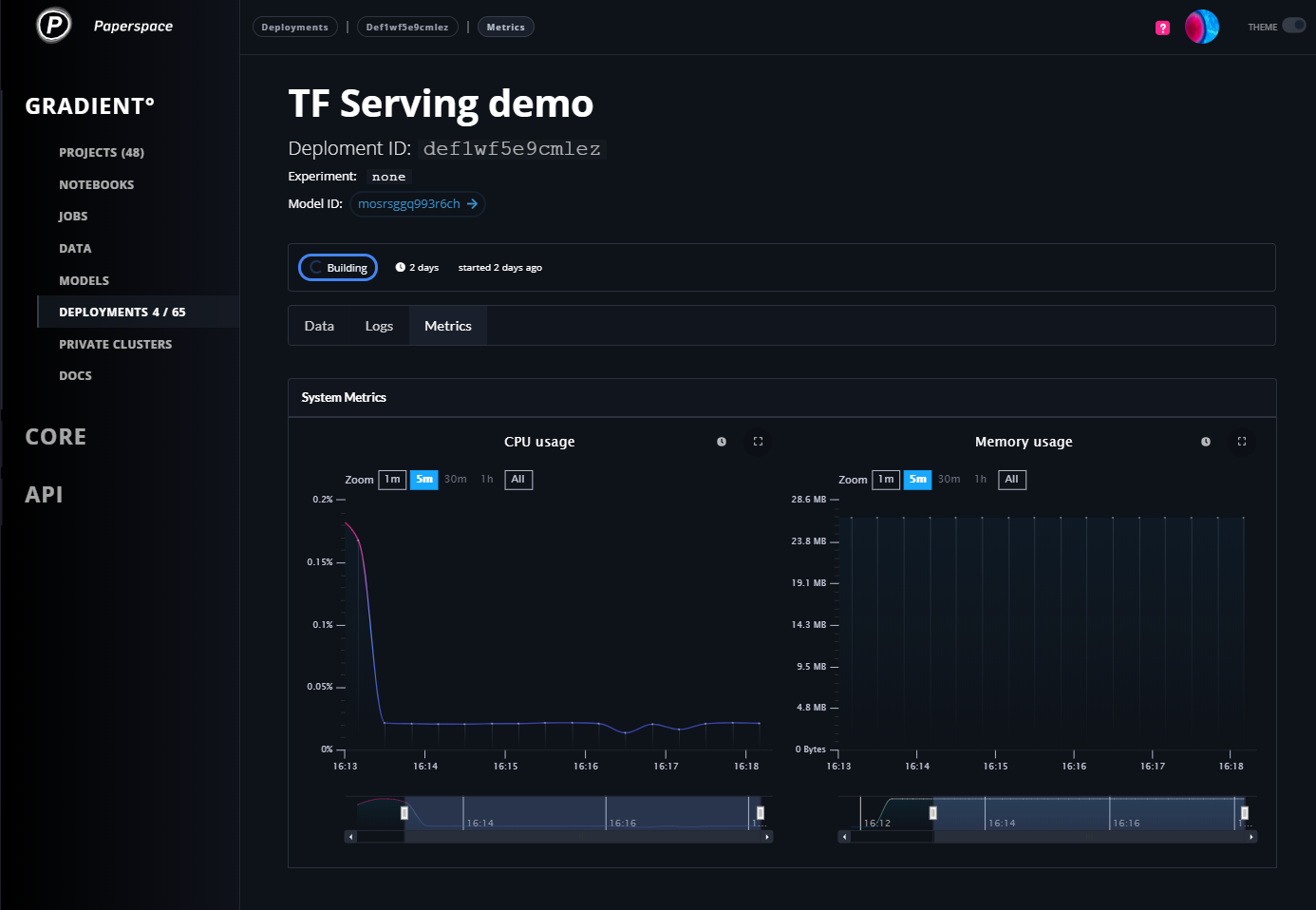Set Memory usage zoom to All
Screen dimensions: 1316x910
(1012, 480)
